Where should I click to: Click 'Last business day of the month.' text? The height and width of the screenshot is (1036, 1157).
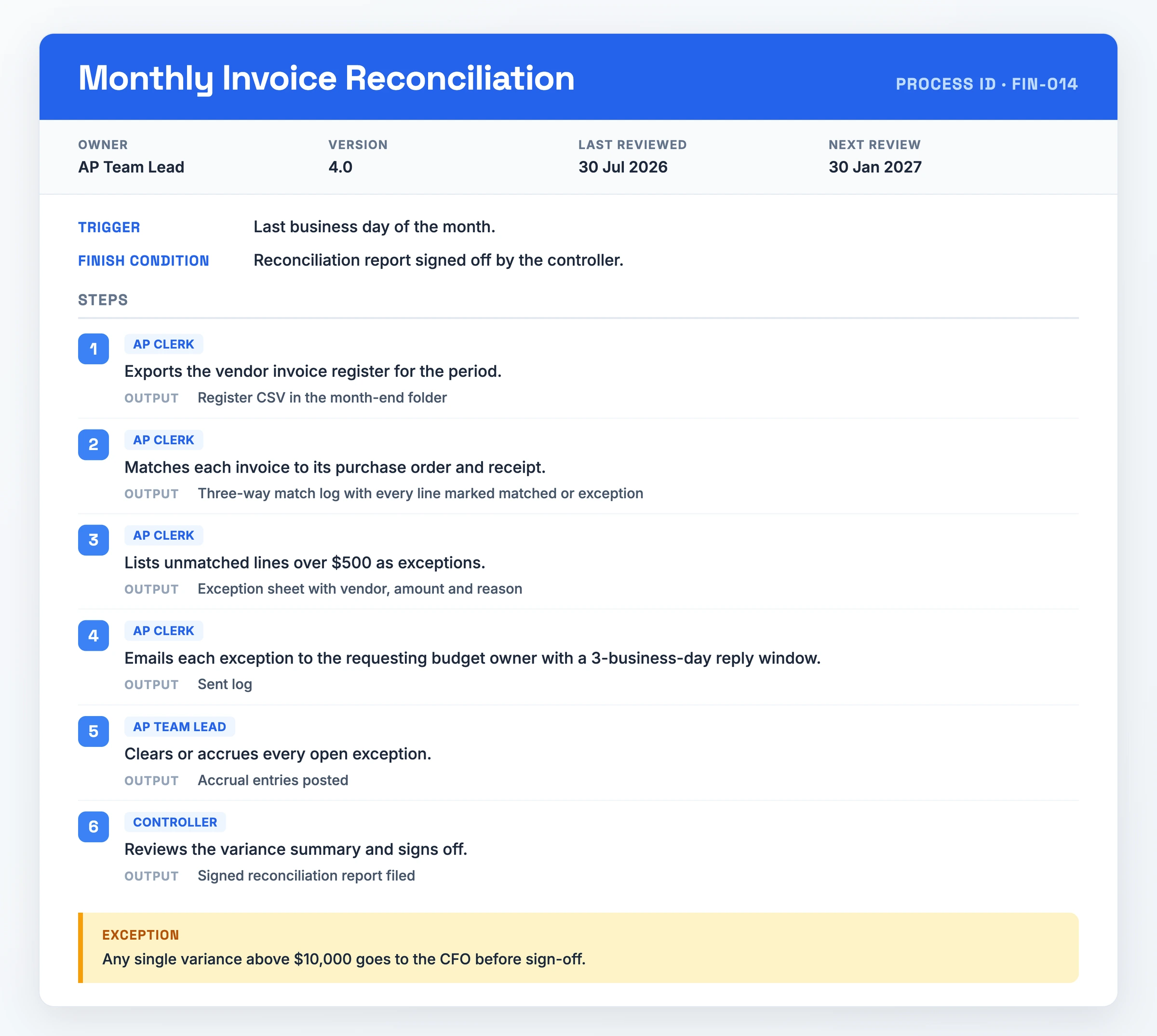(374, 227)
